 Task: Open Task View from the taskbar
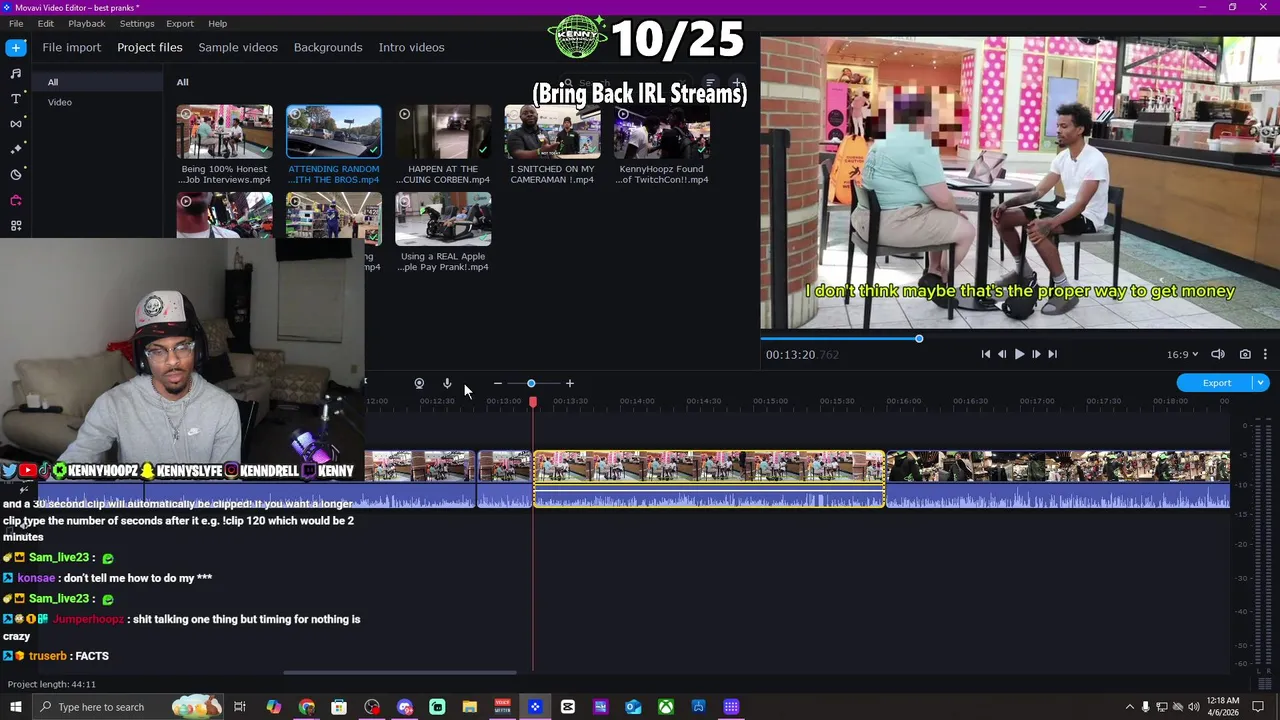point(240,707)
